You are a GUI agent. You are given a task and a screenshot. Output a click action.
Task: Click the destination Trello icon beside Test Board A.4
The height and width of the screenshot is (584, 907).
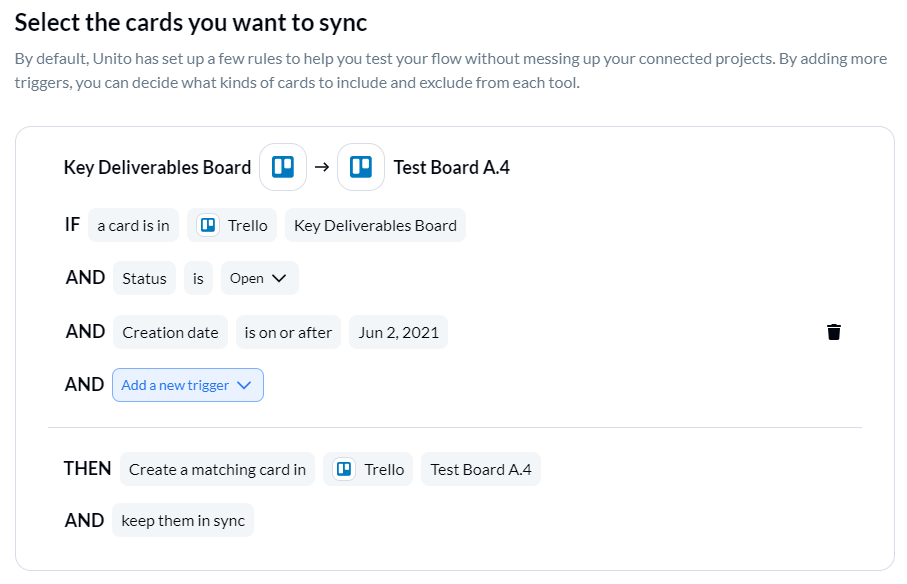pyautogui.click(x=361, y=167)
